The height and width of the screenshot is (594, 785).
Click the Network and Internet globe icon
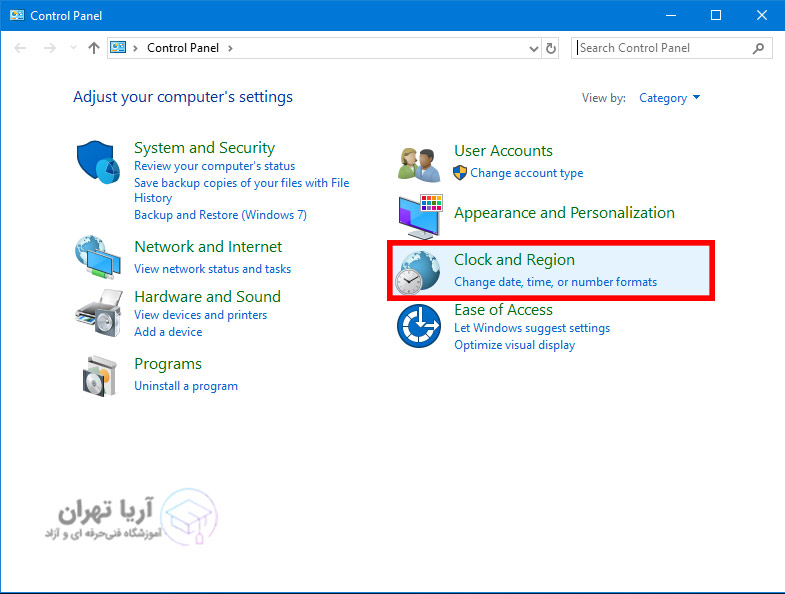click(98, 257)
